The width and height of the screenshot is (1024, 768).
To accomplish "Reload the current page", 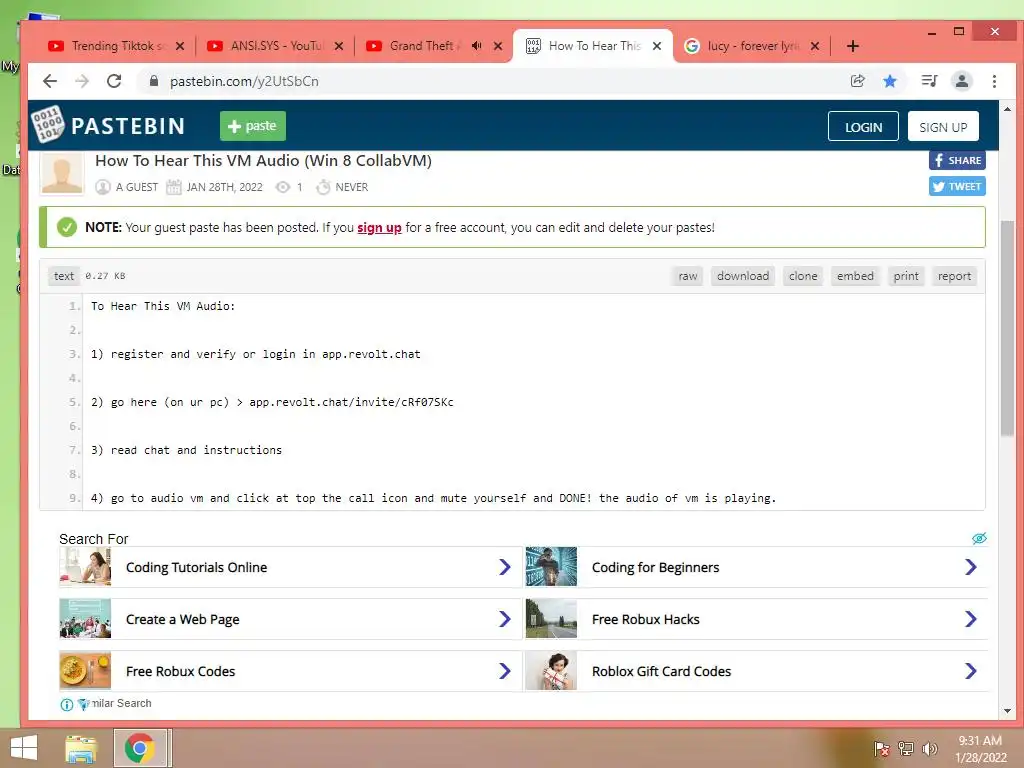I will coord(114,81).
